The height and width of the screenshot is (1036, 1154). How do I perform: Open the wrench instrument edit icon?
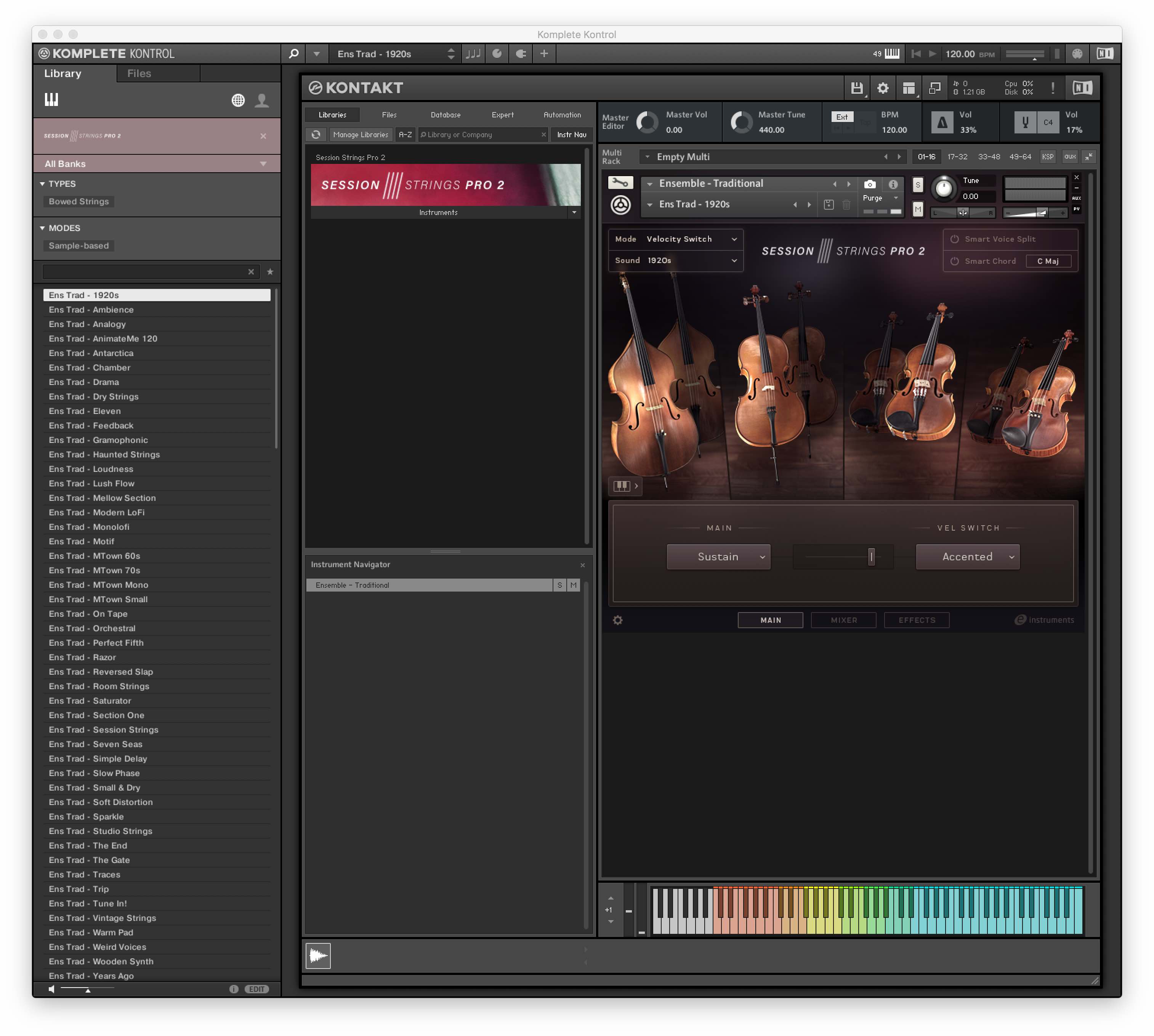(620, 183)
